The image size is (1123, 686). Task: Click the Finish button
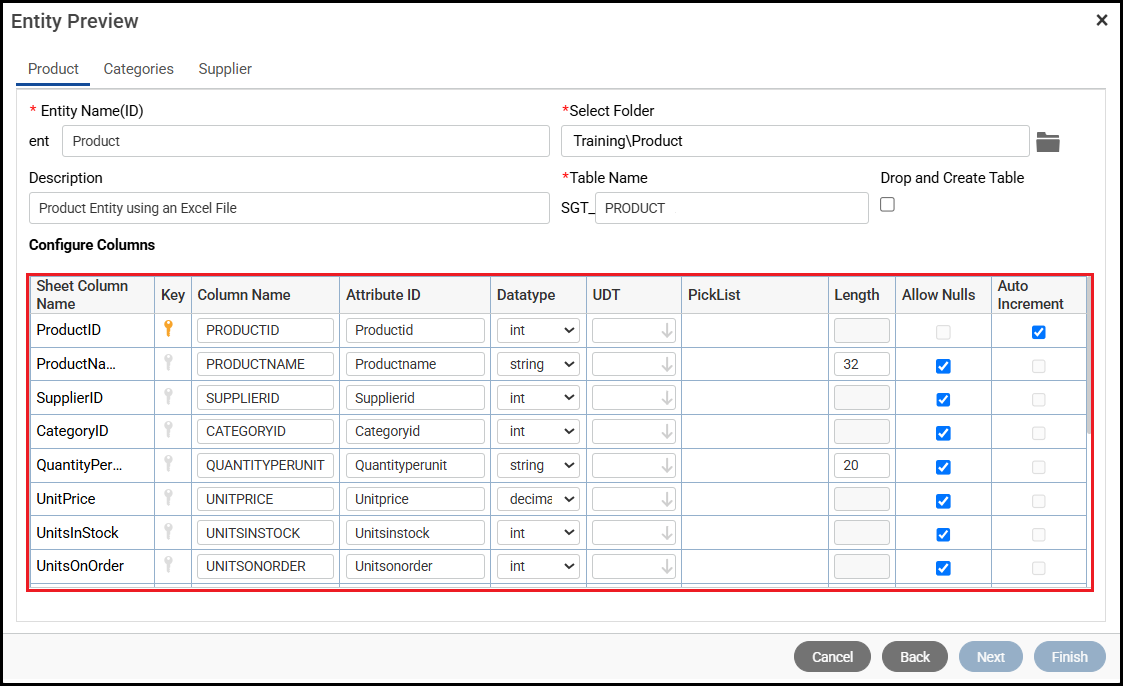[x=1069, y=657]
